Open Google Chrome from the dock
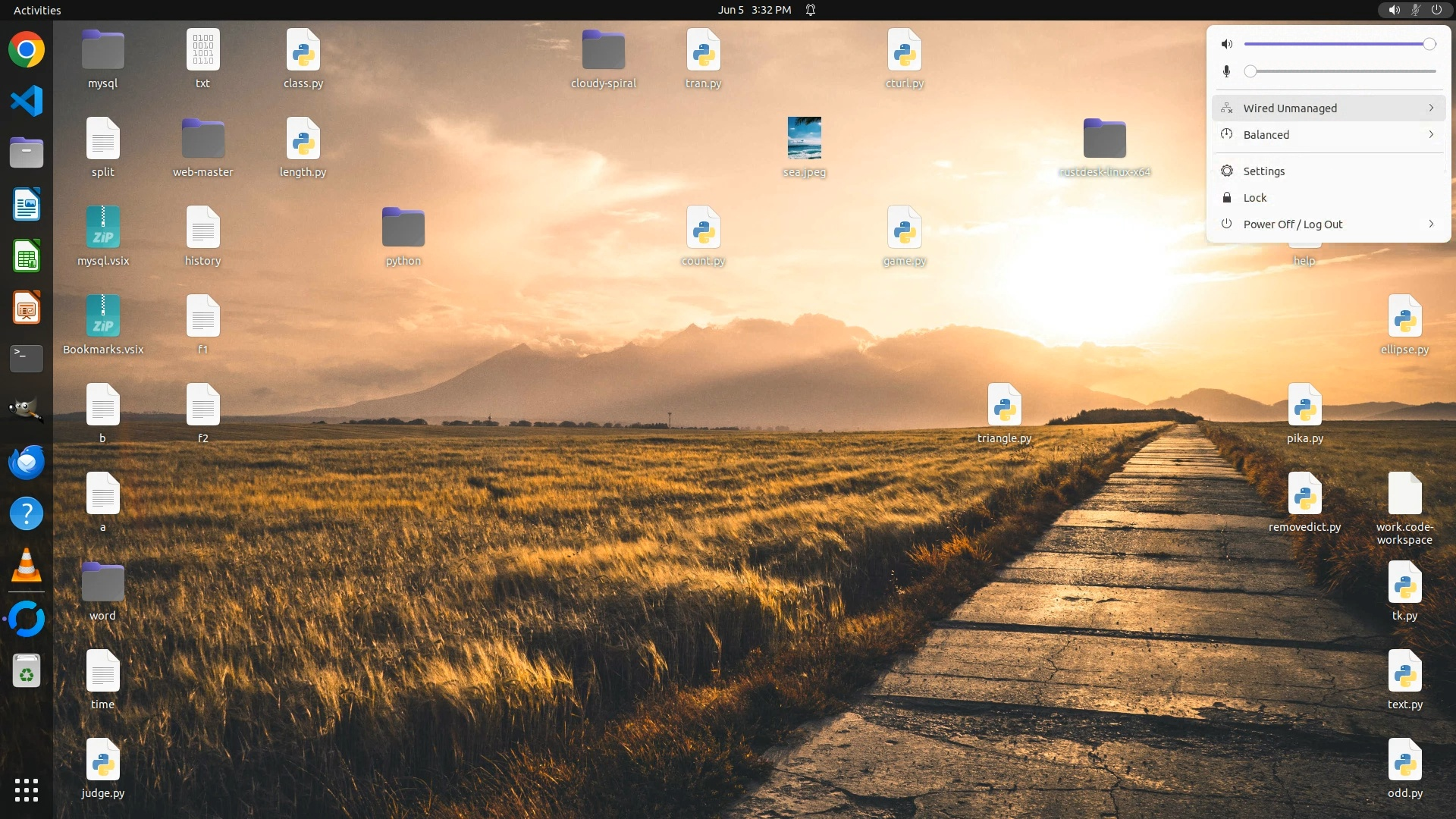 pos(27,50)
